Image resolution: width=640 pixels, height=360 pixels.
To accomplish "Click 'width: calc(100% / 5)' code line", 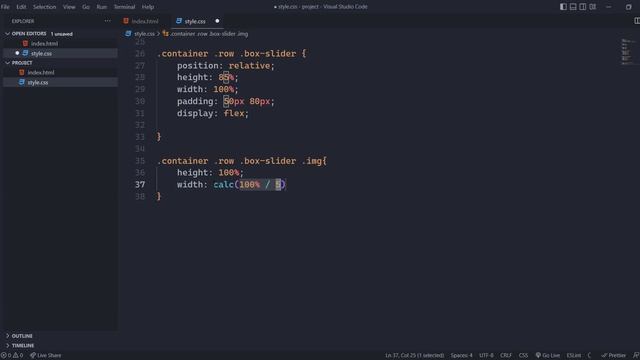I will tap(231, 184).
